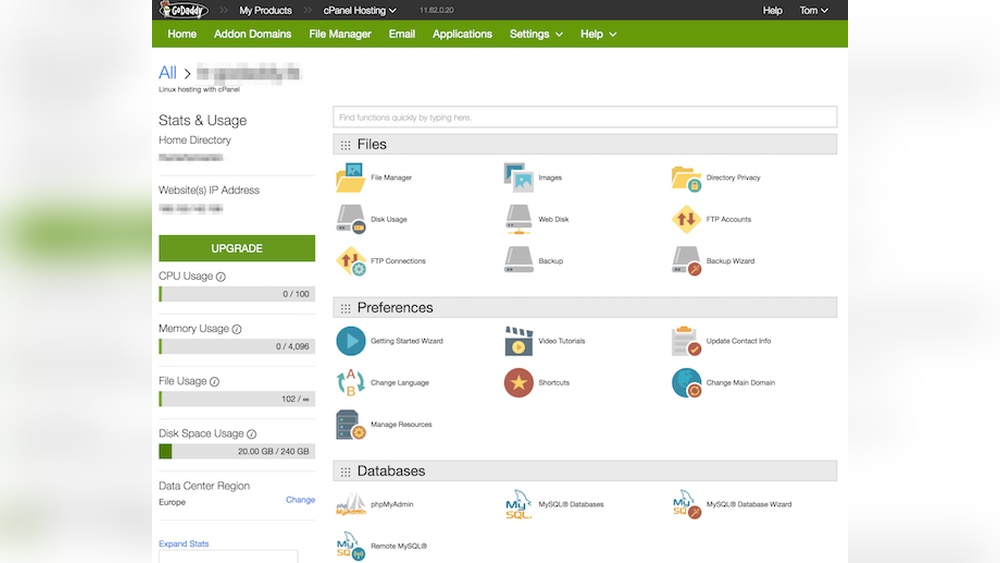Open Applications in the green navigation

462,34
